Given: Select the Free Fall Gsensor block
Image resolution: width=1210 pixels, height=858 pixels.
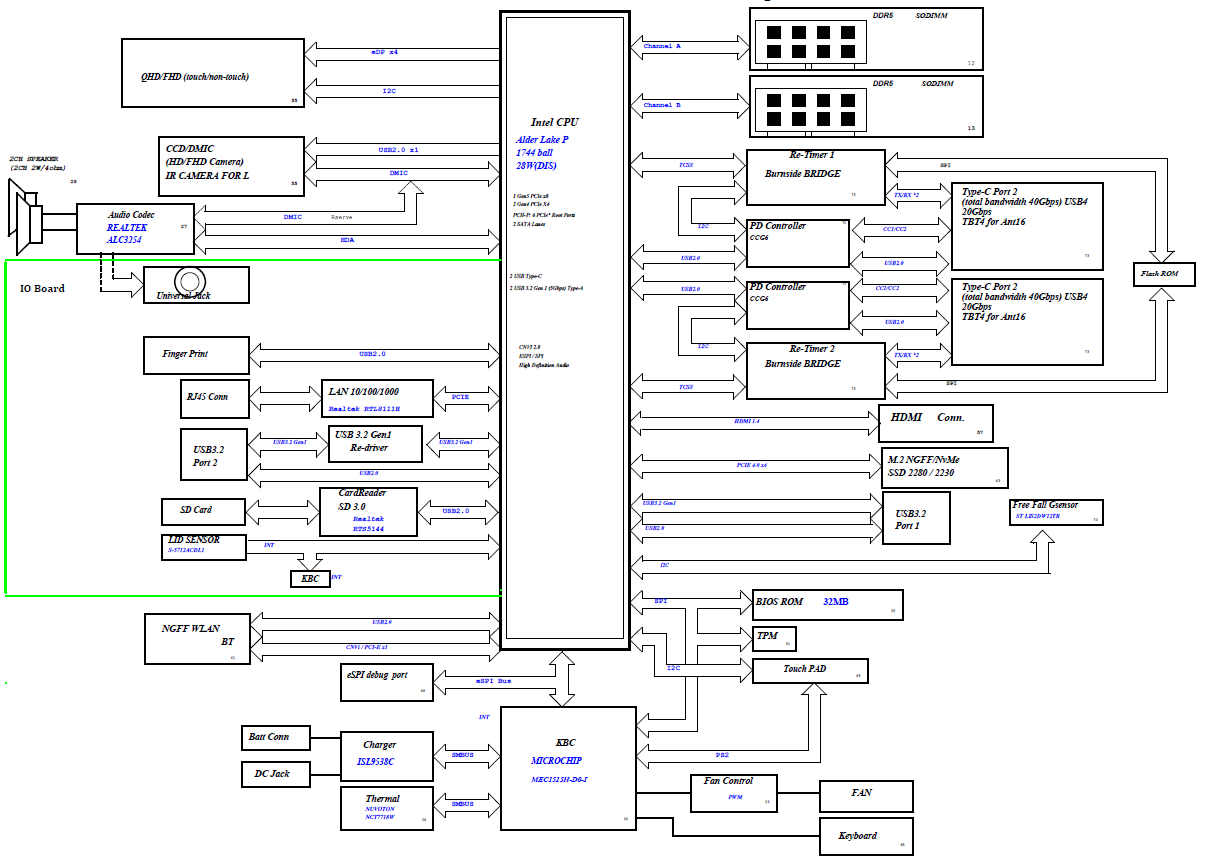Looking at the screenshot, I should pos(1056,511).
